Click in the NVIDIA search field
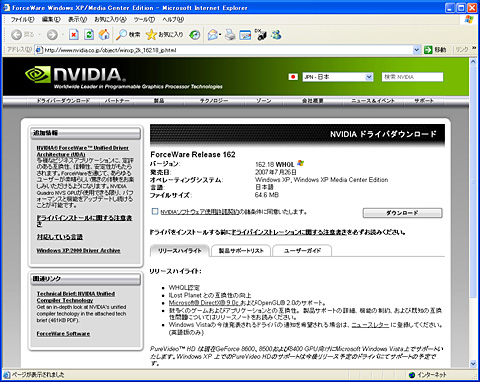 coord(412,77)
